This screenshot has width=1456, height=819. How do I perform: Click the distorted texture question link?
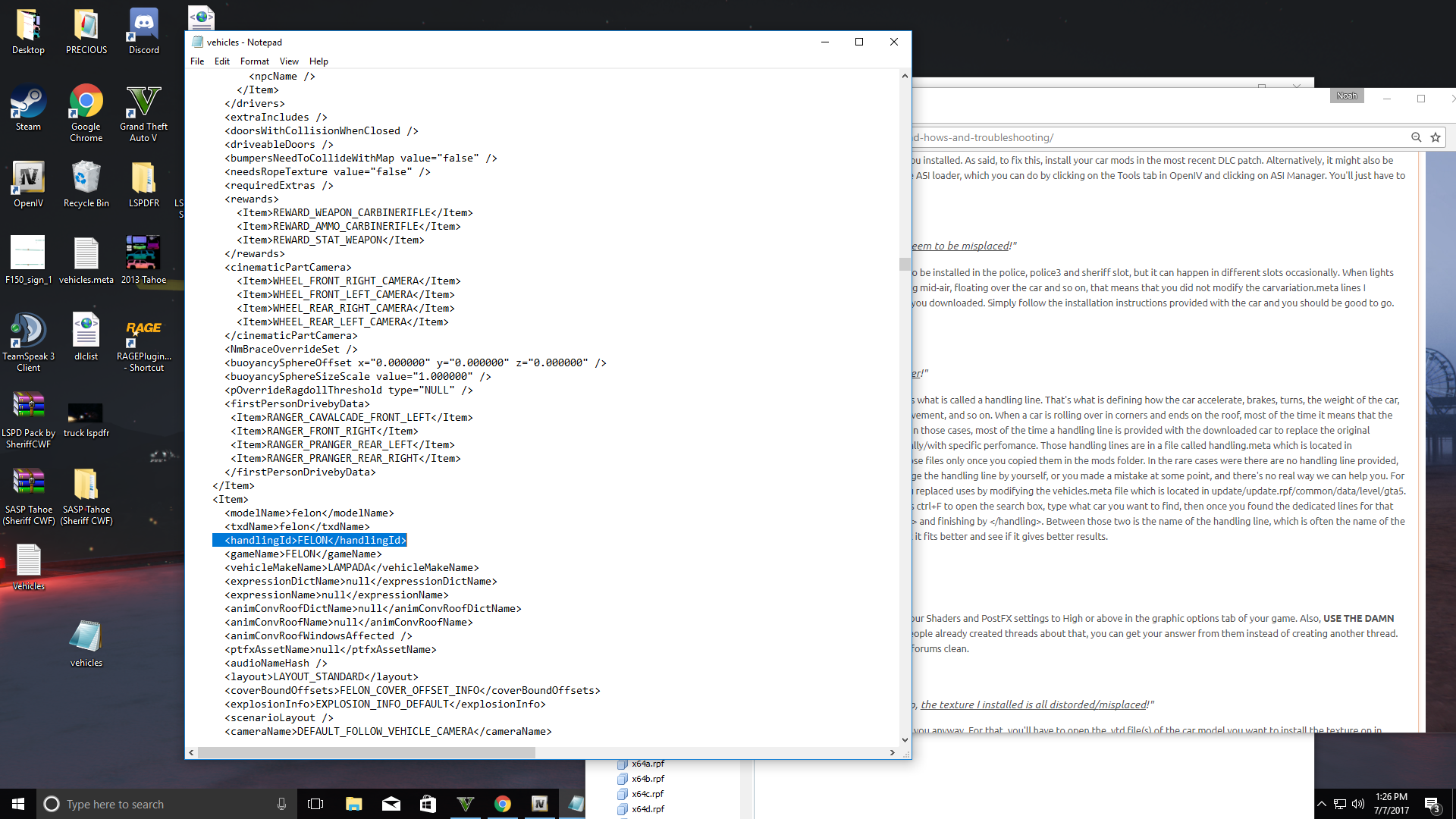1033,704
